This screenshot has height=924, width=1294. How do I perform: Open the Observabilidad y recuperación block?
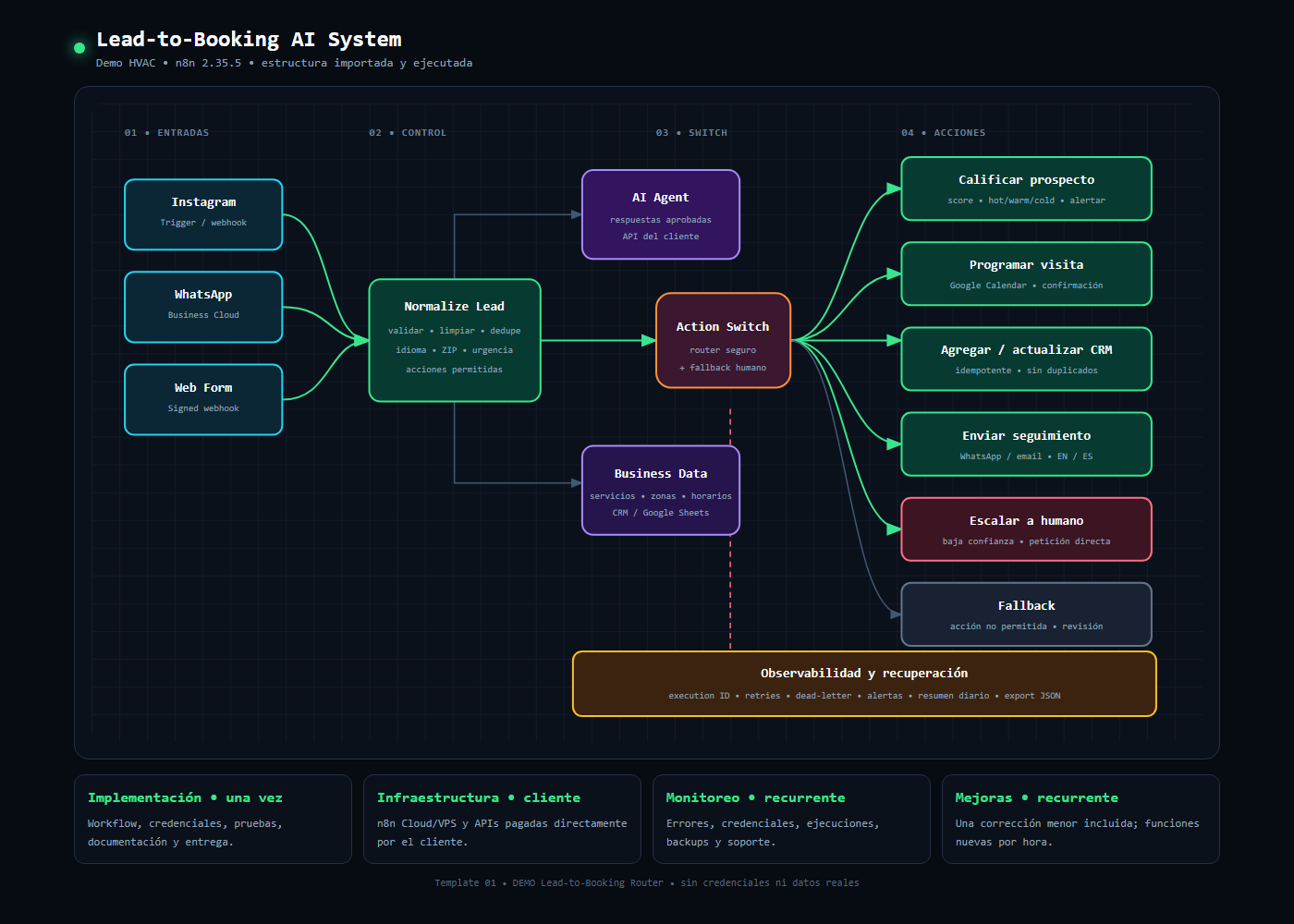coord(864,684)
